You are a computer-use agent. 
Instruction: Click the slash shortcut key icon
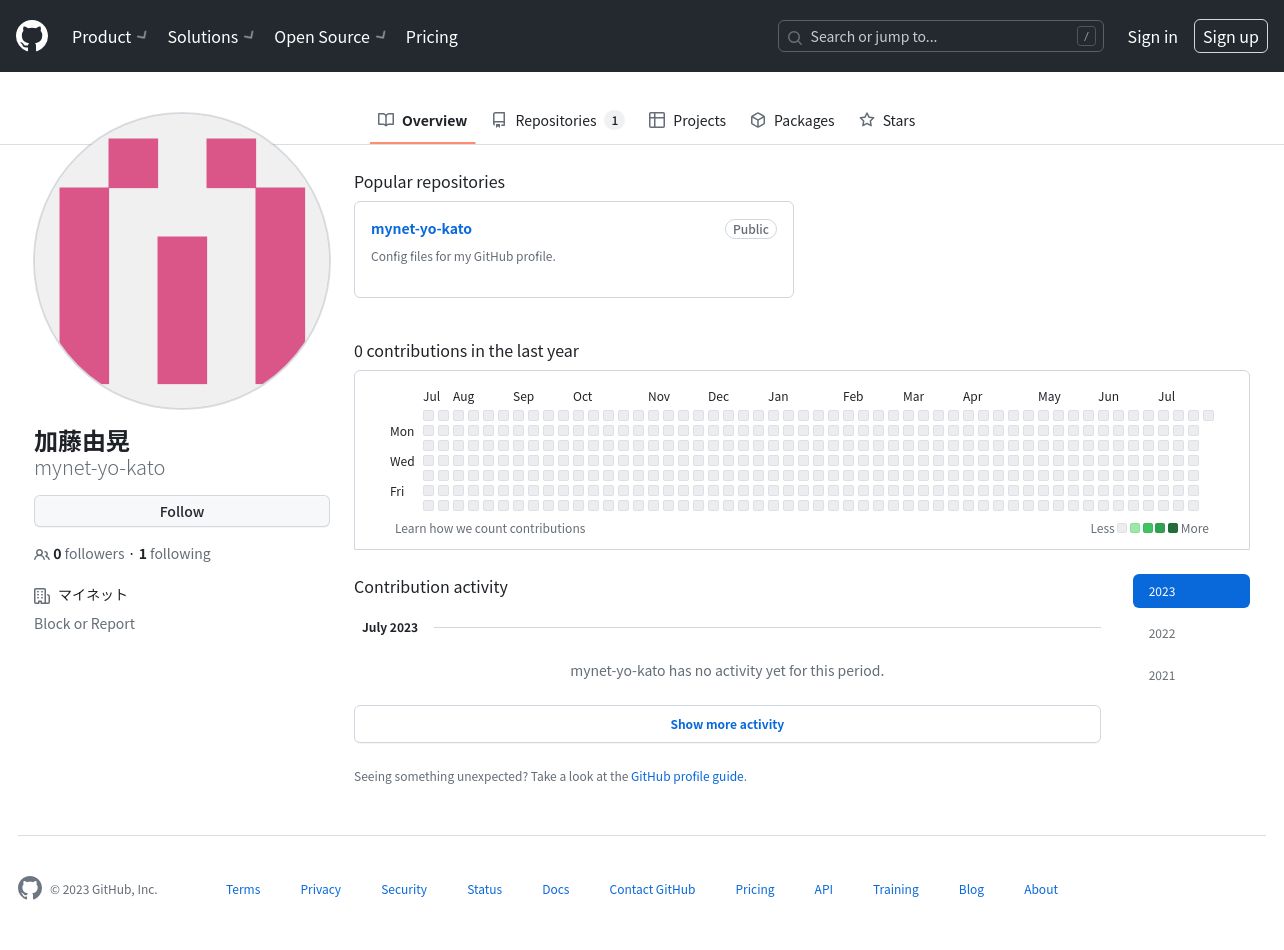(x=1086, y=36)
